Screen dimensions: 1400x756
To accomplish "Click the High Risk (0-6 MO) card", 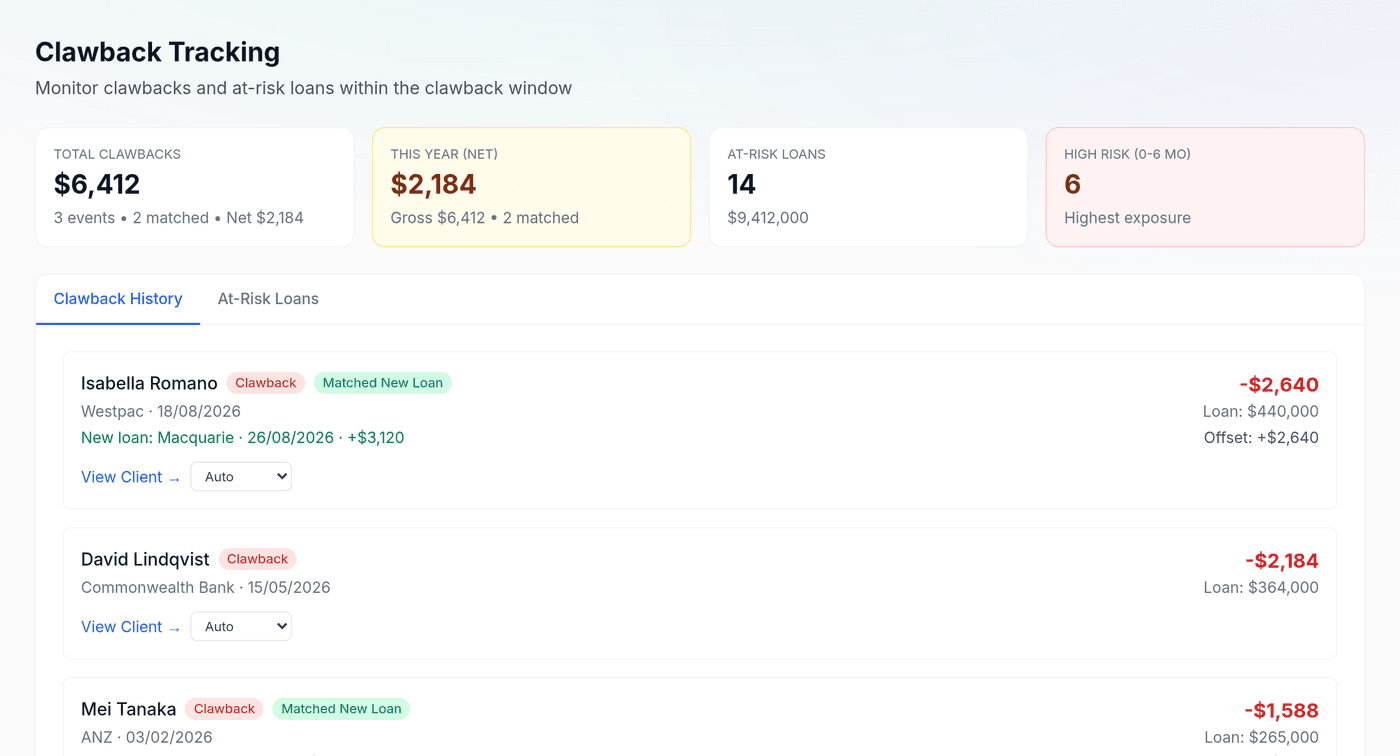I will pos(1205,187).
